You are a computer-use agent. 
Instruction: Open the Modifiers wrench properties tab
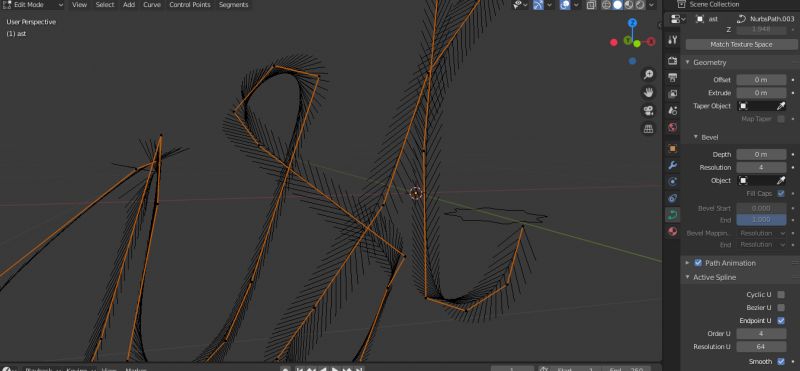pyautogui.click(x=672, y=165)
